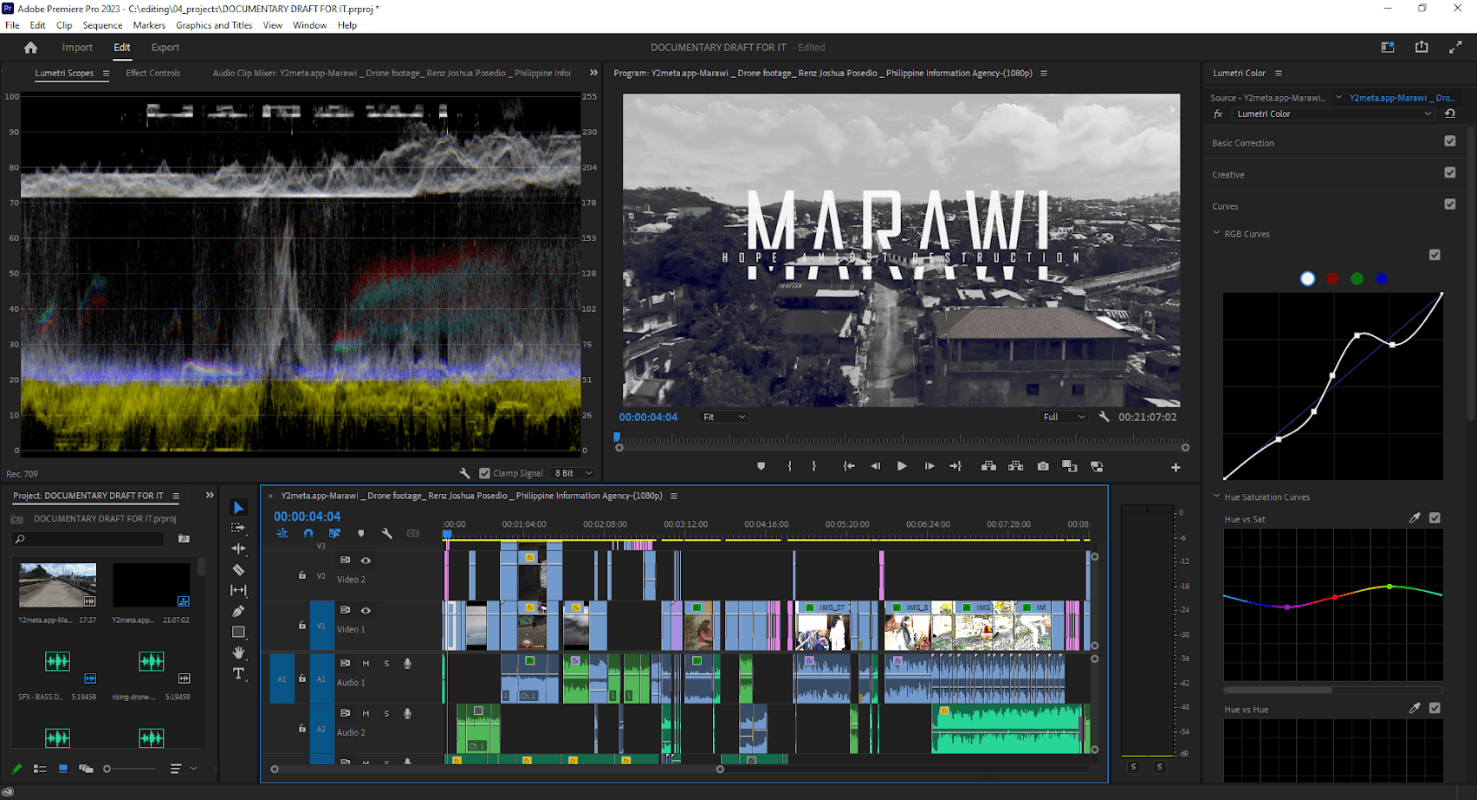The height and width of the screenshot is (800, 1477).
Task: Go to In point in Program monitor
Action: point(849,466)
